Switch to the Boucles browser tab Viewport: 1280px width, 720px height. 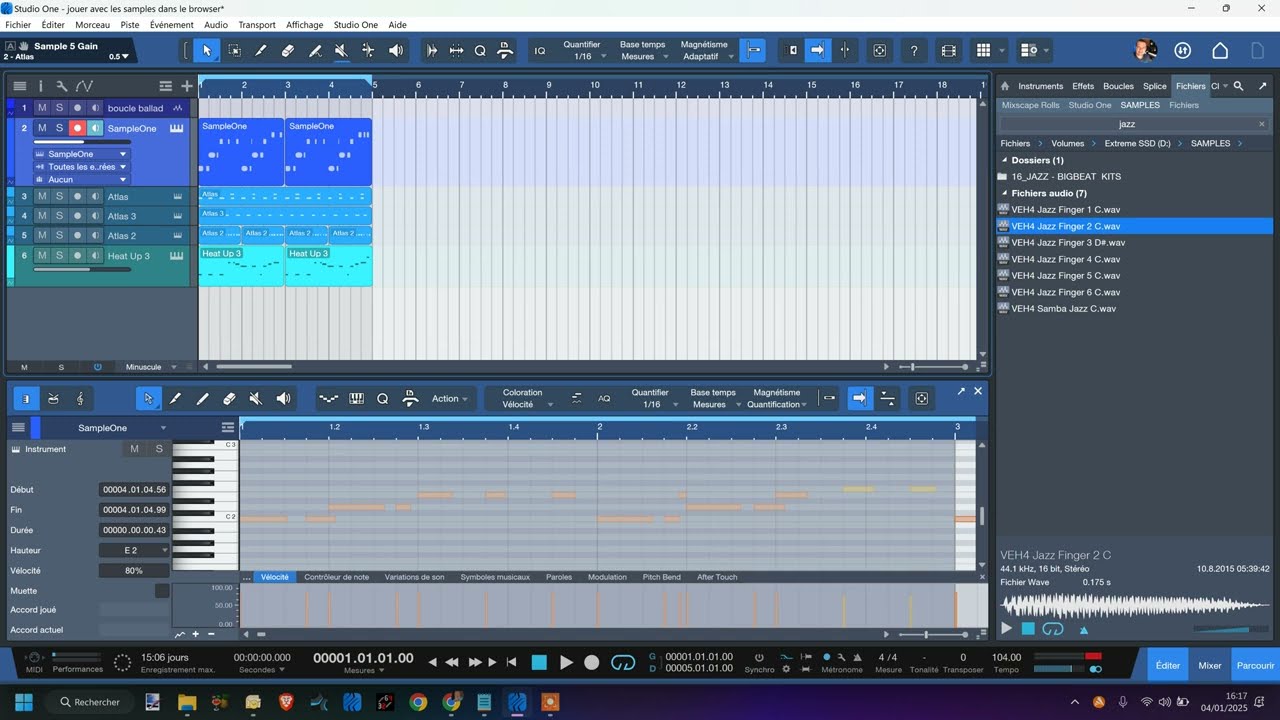[1118, 86]
